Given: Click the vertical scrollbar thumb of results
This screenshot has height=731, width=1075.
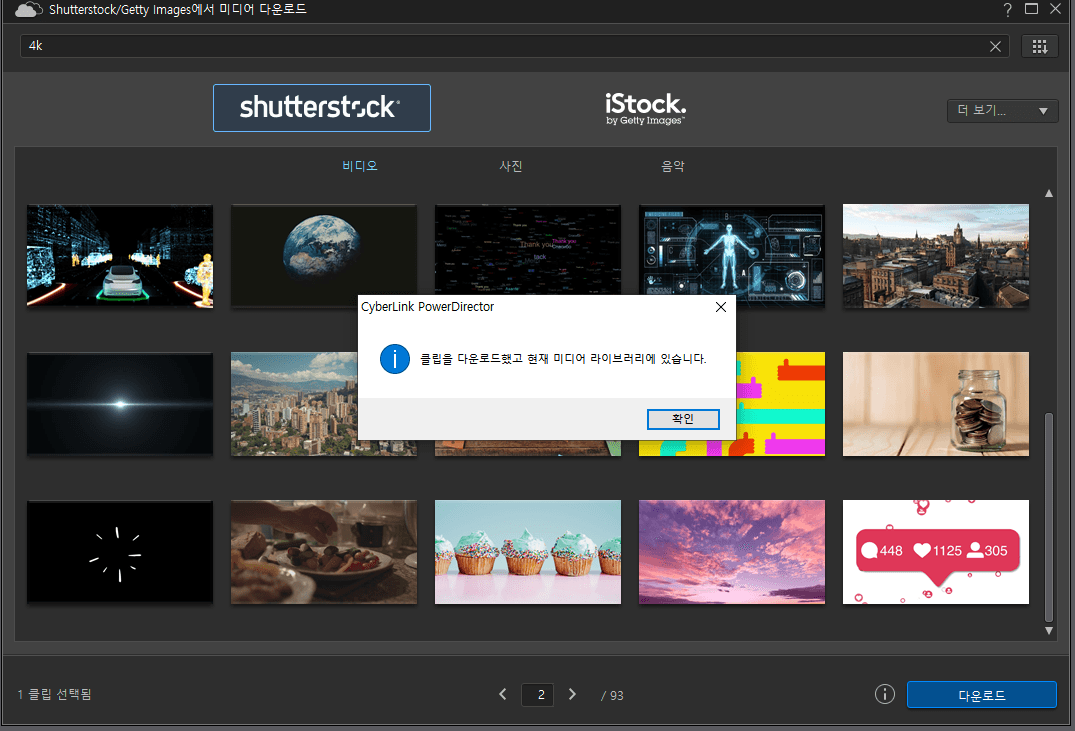Looking at the screenshot, I should pyautogui.click(x=1048, y=516).
